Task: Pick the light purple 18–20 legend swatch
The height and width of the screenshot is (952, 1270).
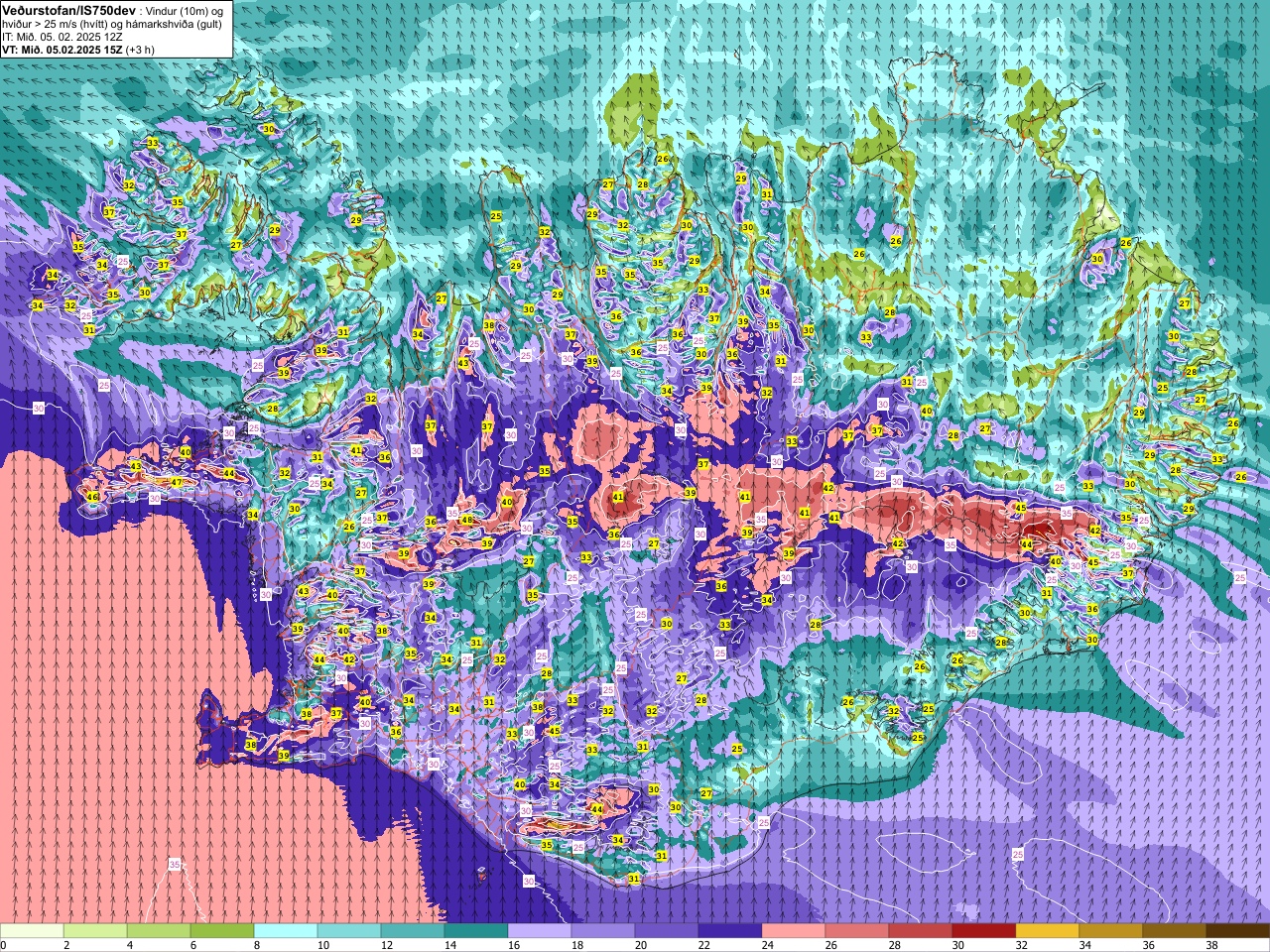Action: click(603, 931)
